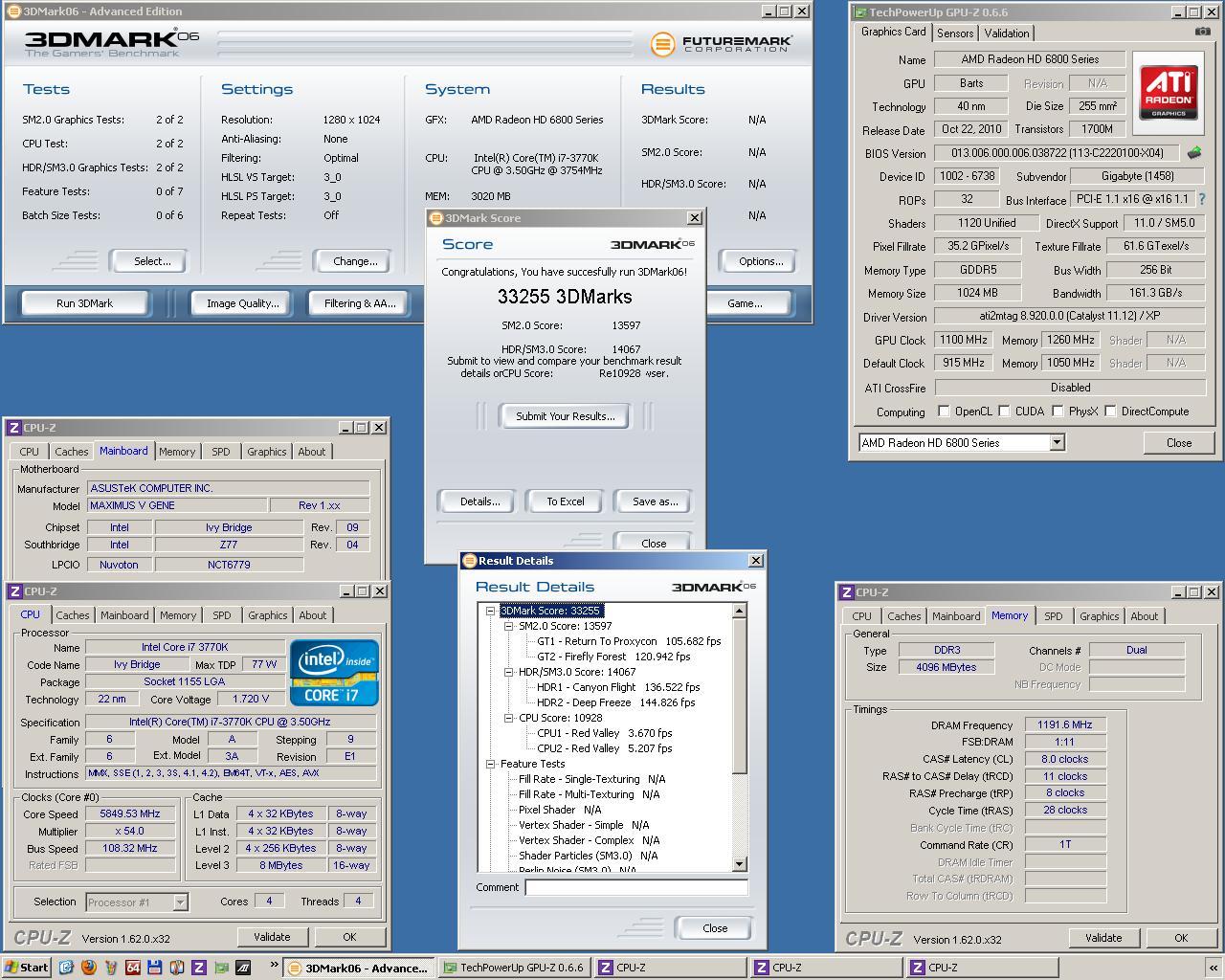Click the GPU-Z green card quick launch icon

click(x=221, y=968)
